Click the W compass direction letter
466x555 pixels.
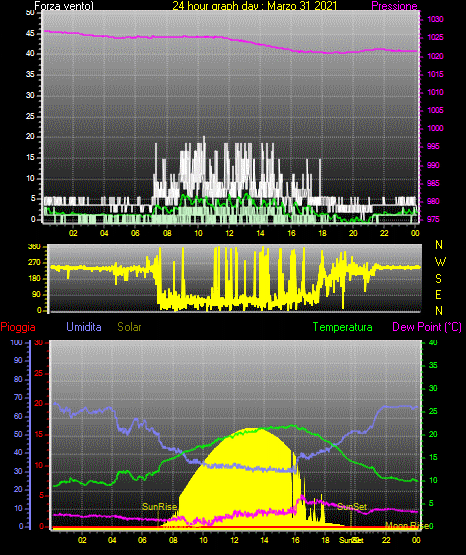(440, 262)
